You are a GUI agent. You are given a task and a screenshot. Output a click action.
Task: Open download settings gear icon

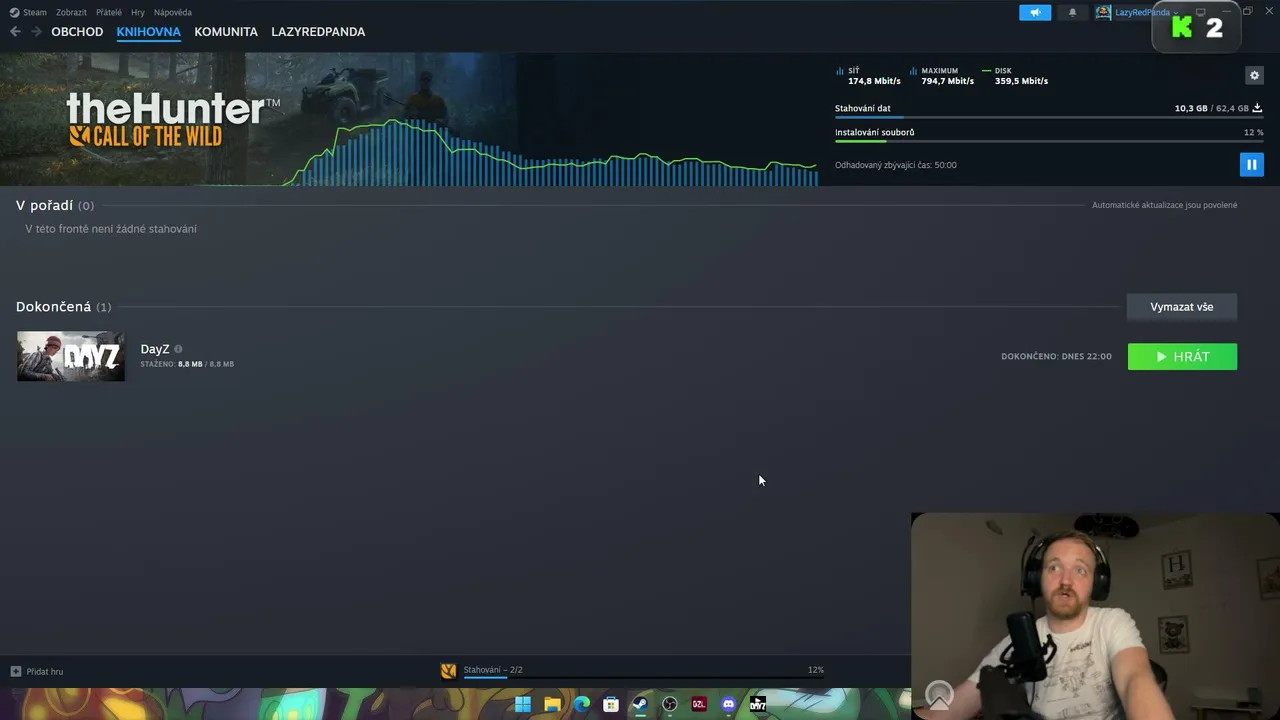pos(1254,76)
